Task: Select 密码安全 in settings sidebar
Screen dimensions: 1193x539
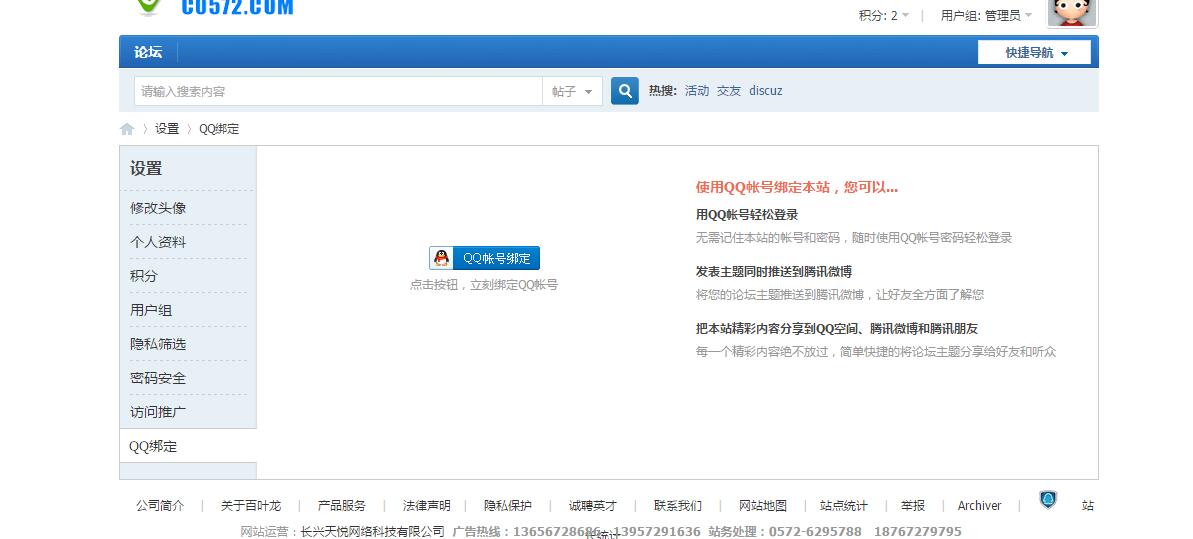Action: coord(158,378)
